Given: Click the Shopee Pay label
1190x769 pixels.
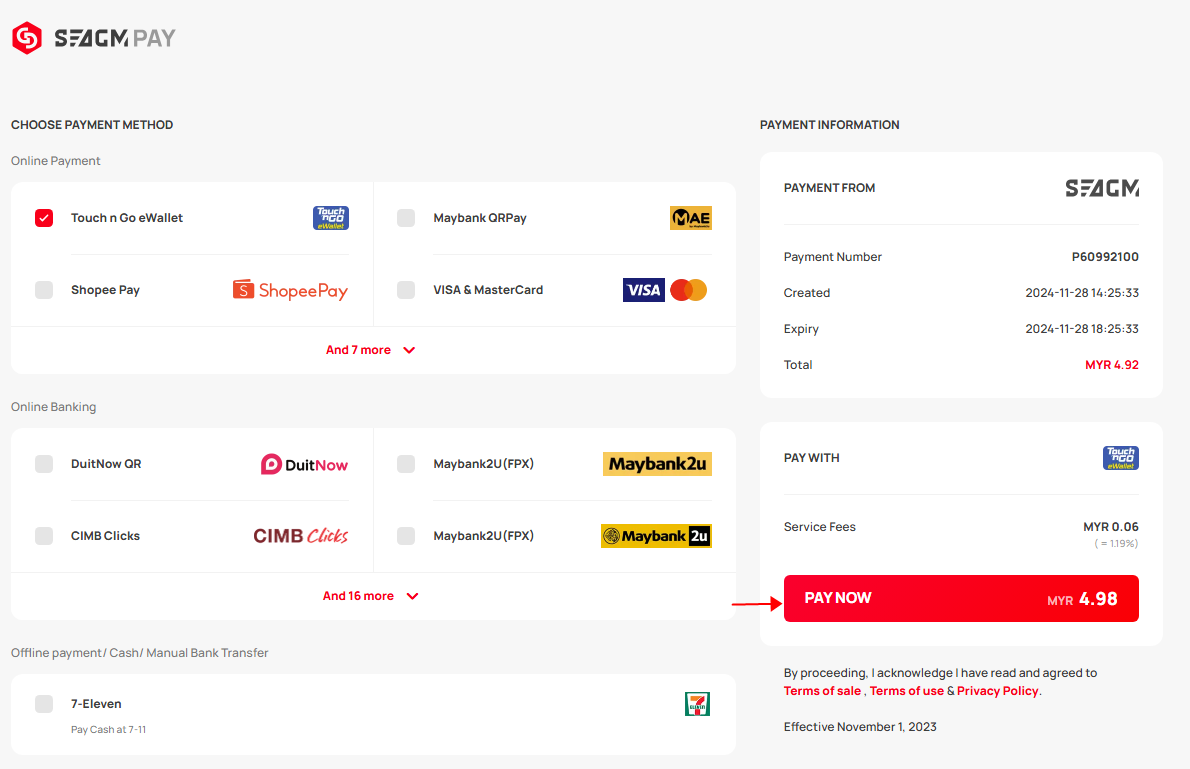Looking at the screenshot, I should tap(105, 290).
